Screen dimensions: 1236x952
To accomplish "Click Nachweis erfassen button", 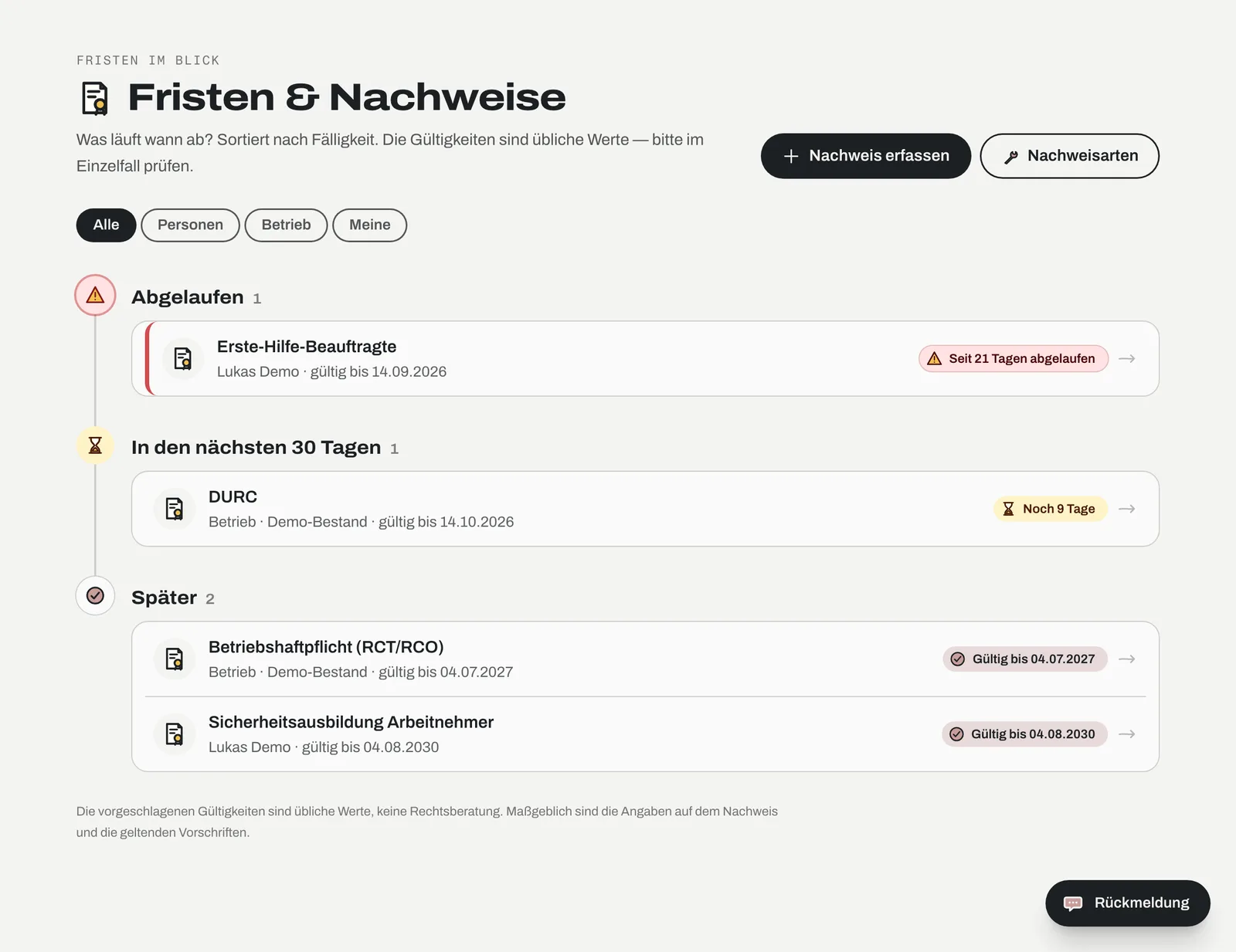I will (865, 156).
